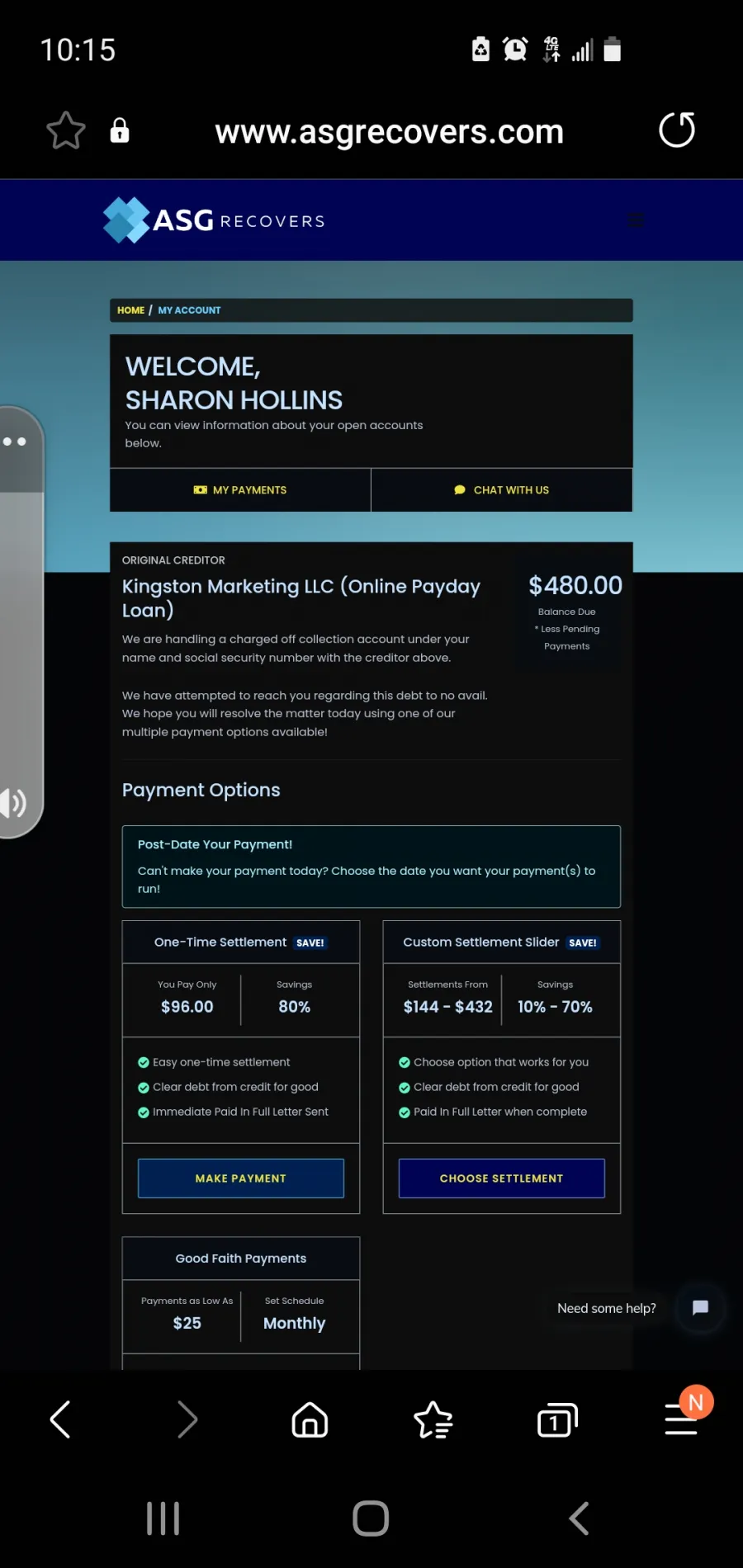This screenshot has height=1568, width=743.
Task: Open the ASG Recovers logo link
Action: pyautogui.click(x=214, y=220)
